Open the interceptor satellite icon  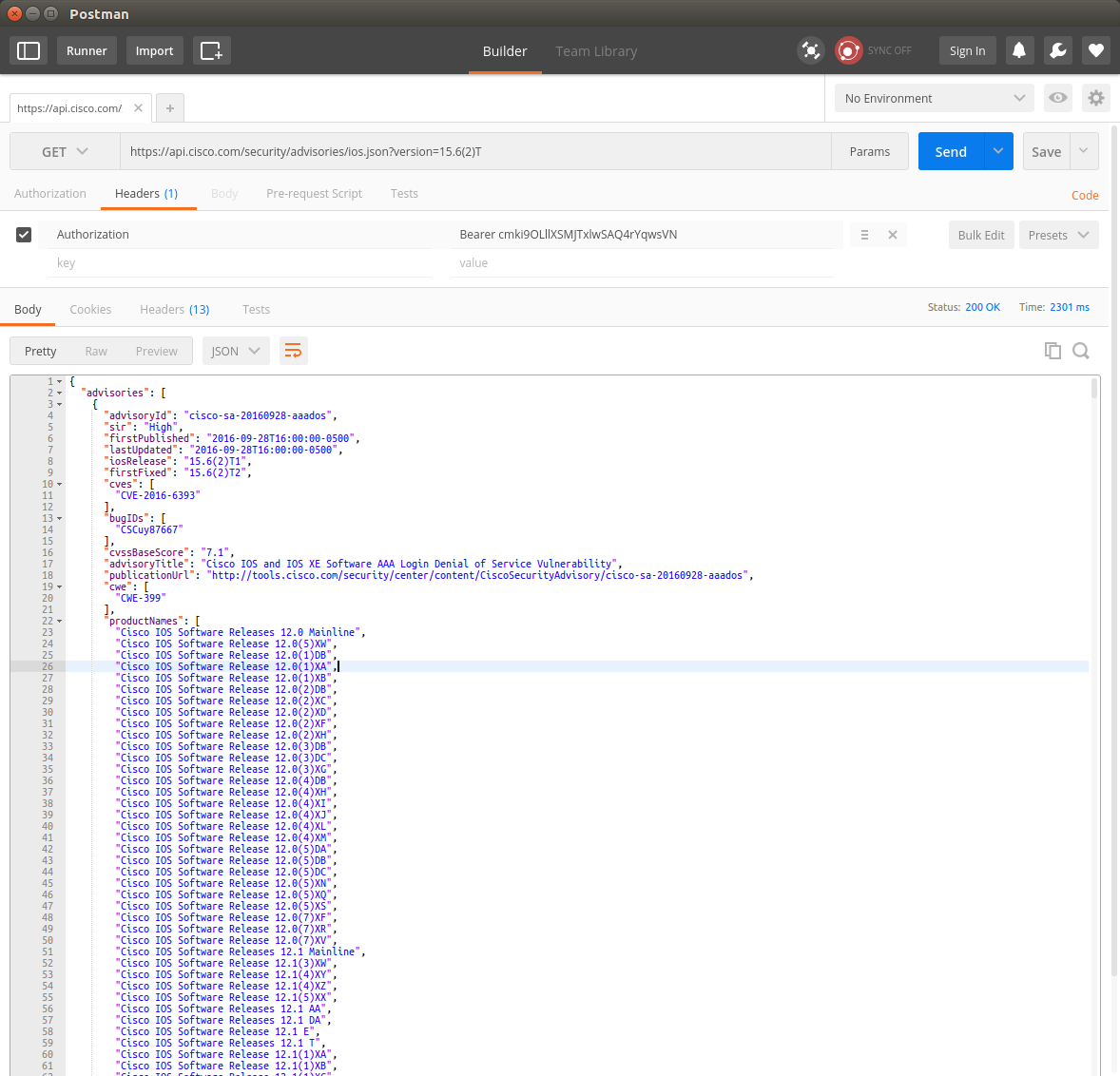point(810,51)
